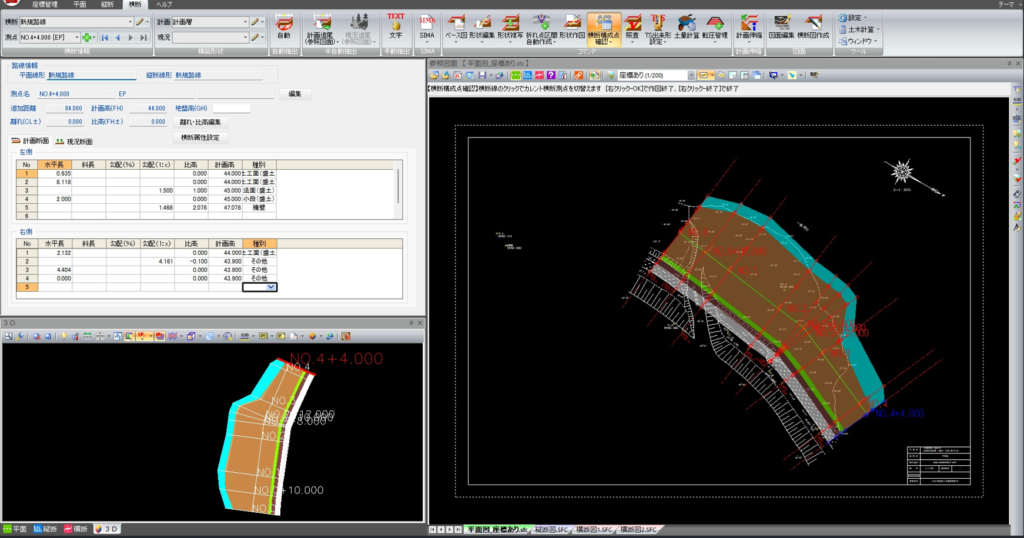Switch to the 平面 ribbon tab
Viewport: 1024px width, 538px height.
(x=79, y=5)
